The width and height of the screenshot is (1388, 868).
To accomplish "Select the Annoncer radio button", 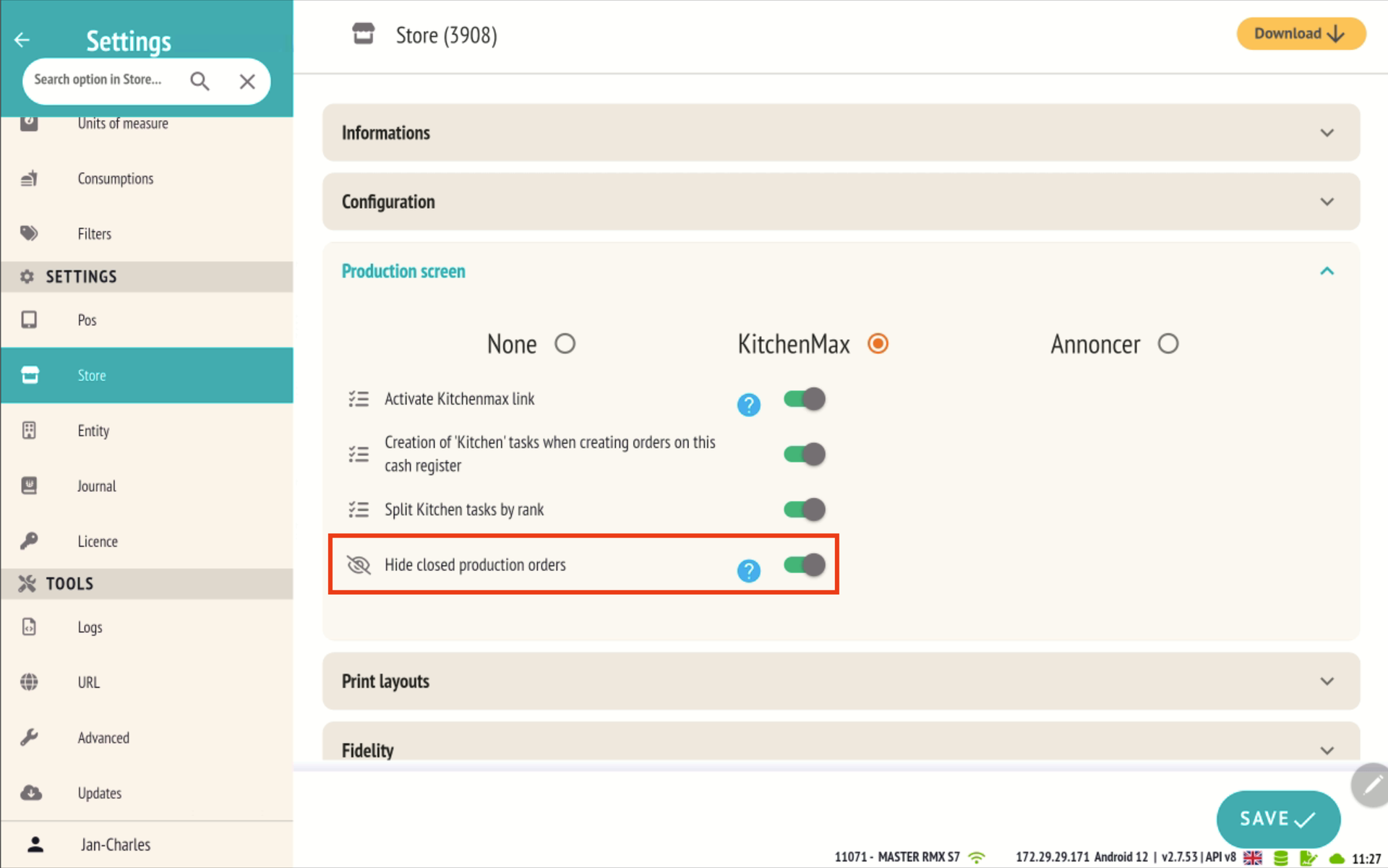I will tap(1168, 344).
